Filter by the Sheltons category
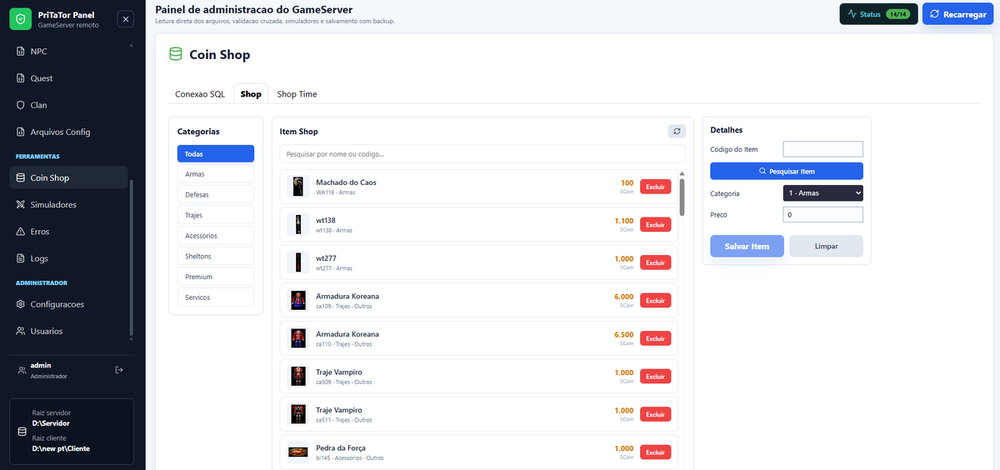 [x=216, y=256]
